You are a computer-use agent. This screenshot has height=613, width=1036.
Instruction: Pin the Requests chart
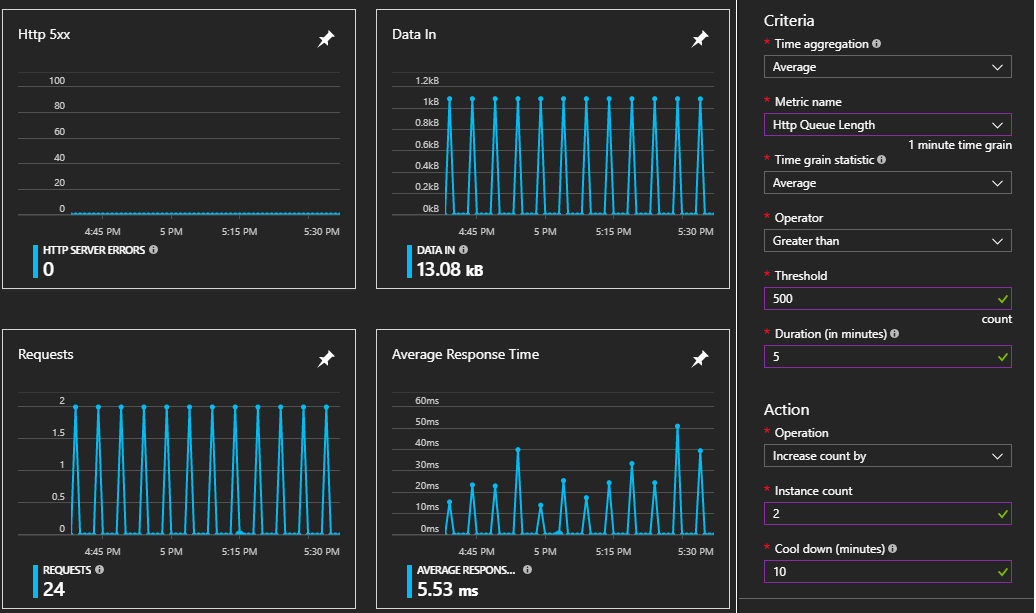[x=326, y=358]
